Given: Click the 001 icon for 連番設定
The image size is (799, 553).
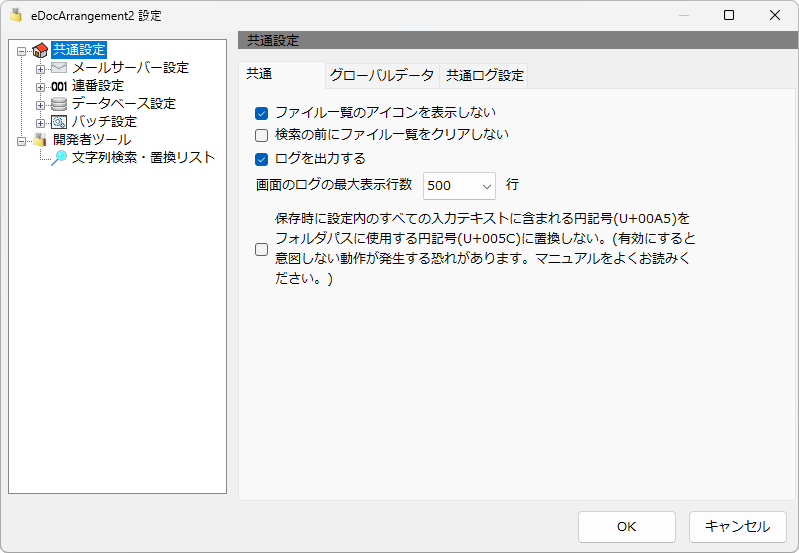Looking at the screenshot, I should point(59,87).
